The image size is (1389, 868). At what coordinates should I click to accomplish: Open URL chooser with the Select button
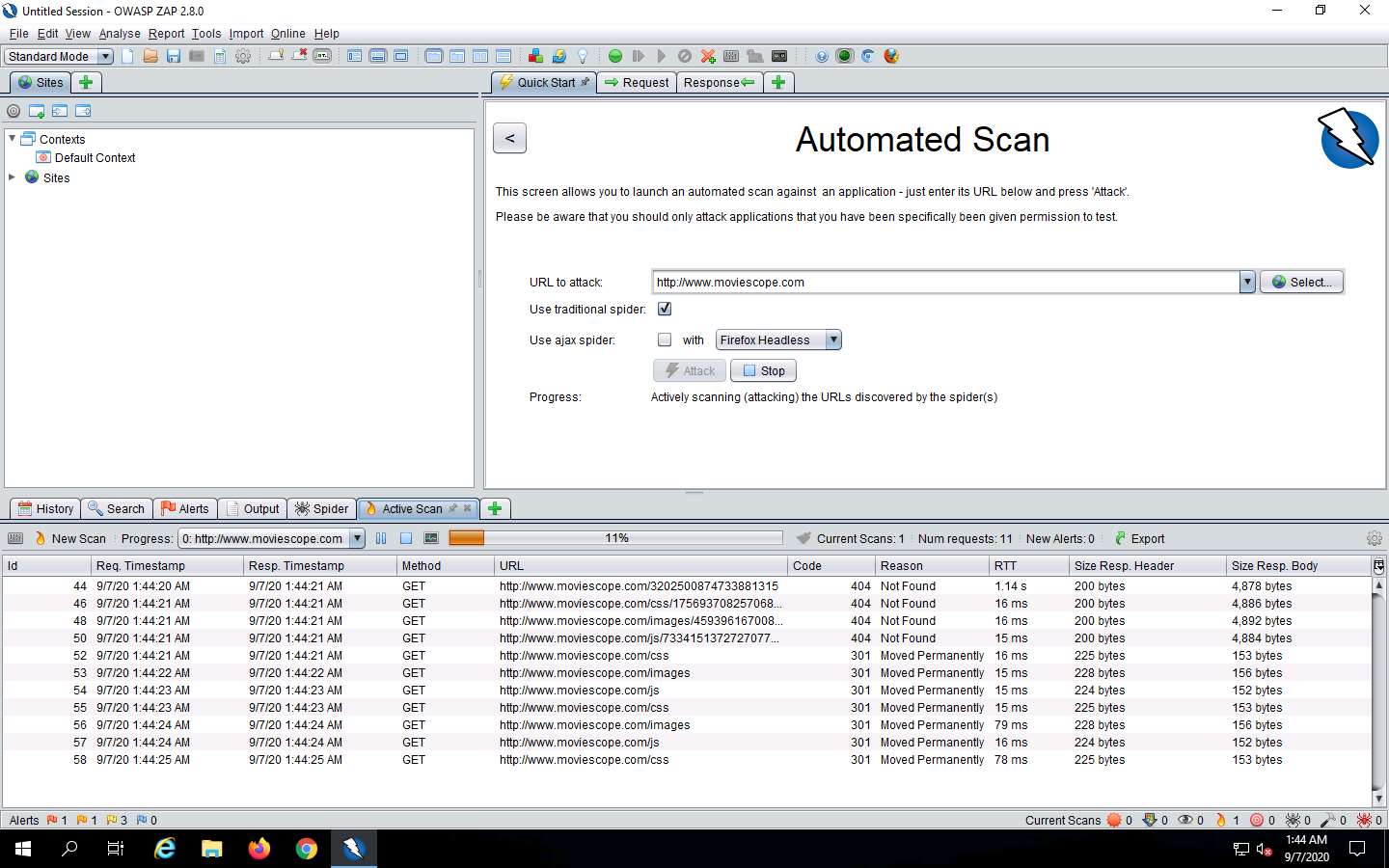1301,282
